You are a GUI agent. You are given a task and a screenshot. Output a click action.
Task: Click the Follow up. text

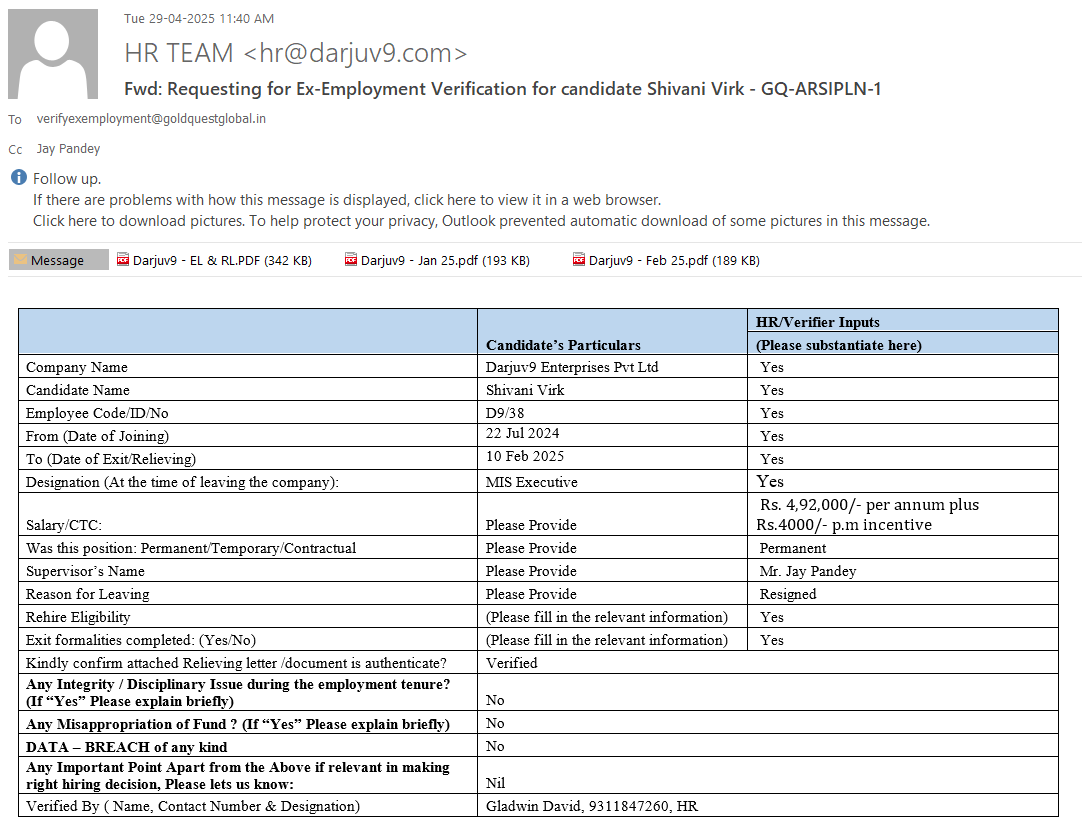click(67, 179)
